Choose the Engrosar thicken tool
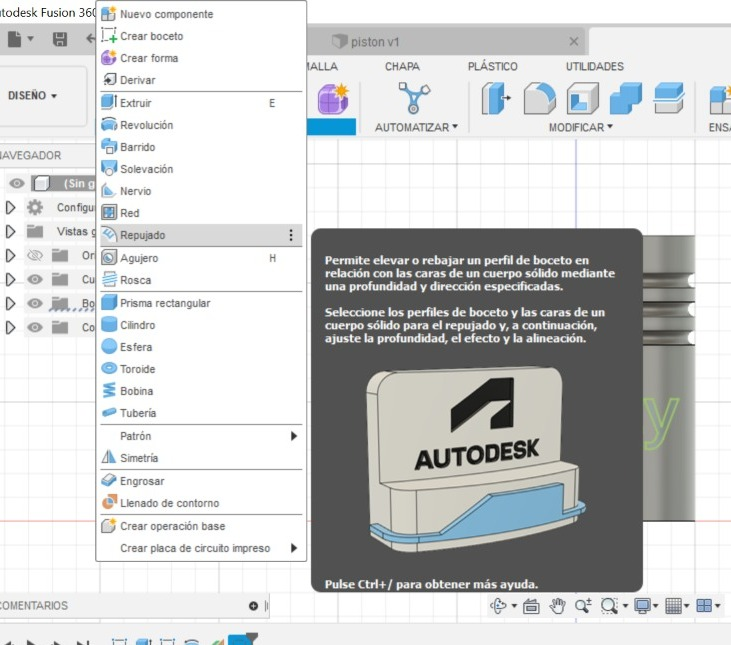 point(201,481)
